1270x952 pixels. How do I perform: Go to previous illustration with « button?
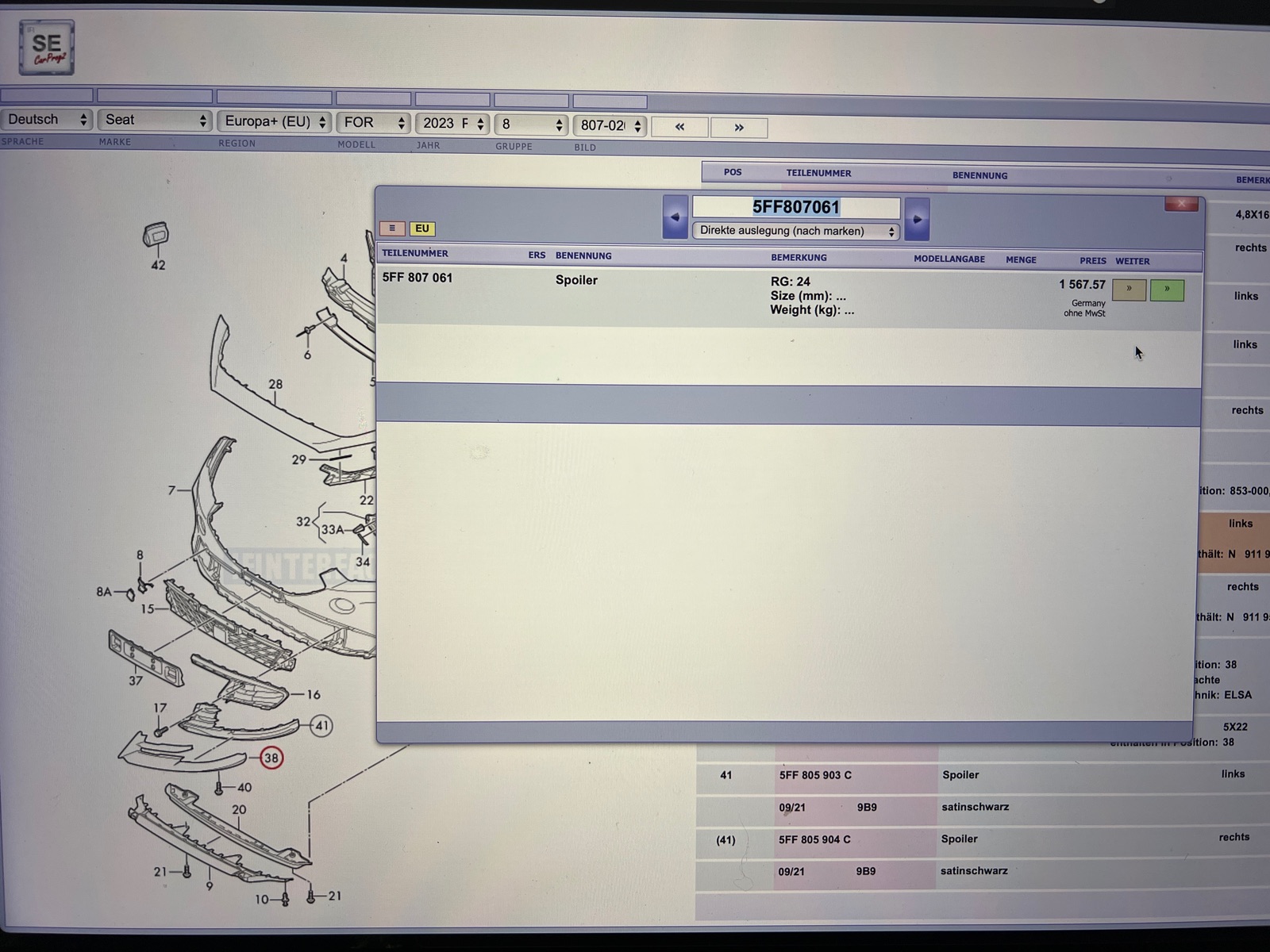(679, 127)
